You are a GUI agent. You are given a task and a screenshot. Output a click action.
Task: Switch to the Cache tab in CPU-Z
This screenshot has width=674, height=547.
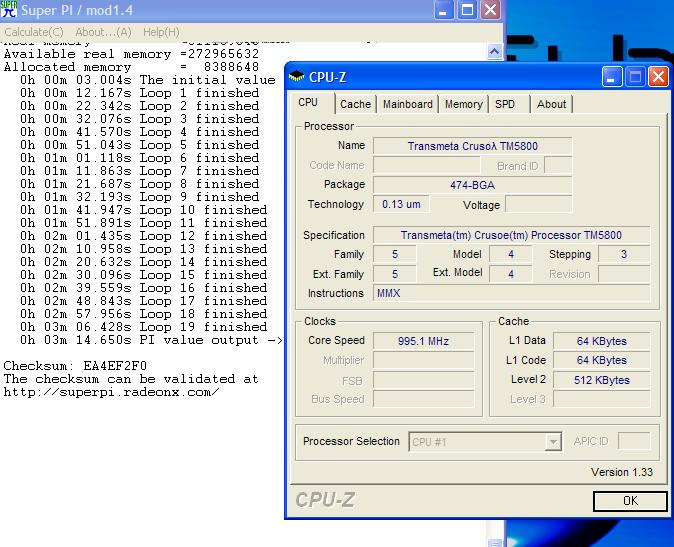click(x=355, y=104)
